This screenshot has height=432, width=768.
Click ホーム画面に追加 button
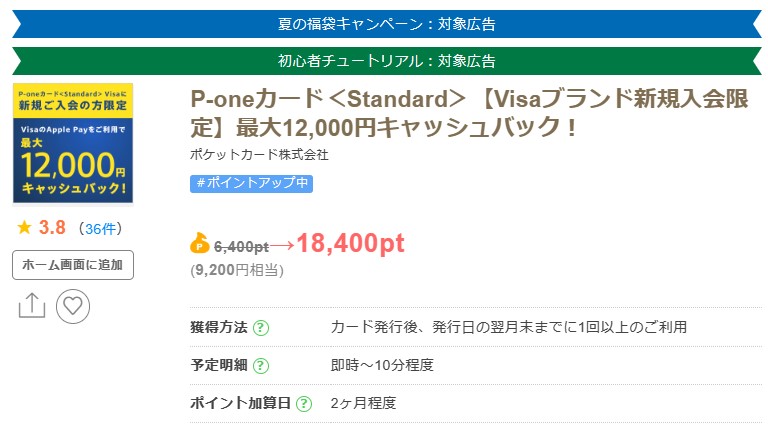(x=73, y=265)
